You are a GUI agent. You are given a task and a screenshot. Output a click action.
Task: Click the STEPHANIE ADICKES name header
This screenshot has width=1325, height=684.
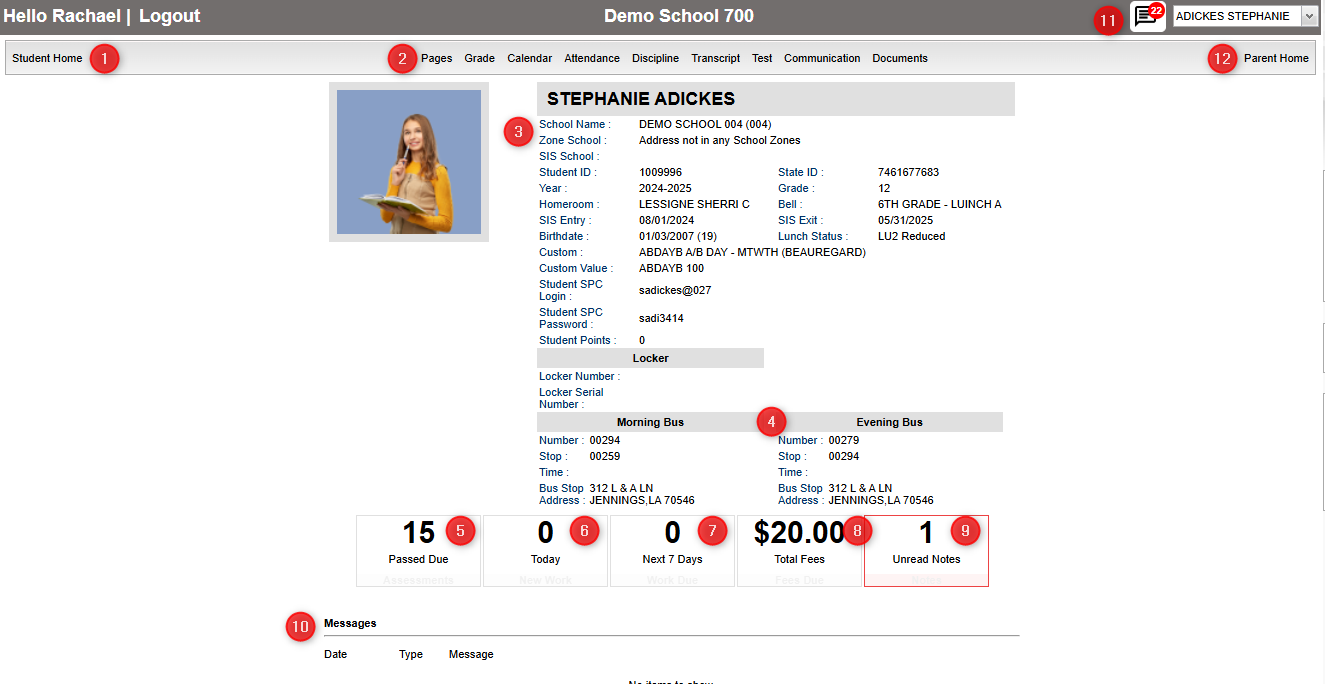point(641,99)
